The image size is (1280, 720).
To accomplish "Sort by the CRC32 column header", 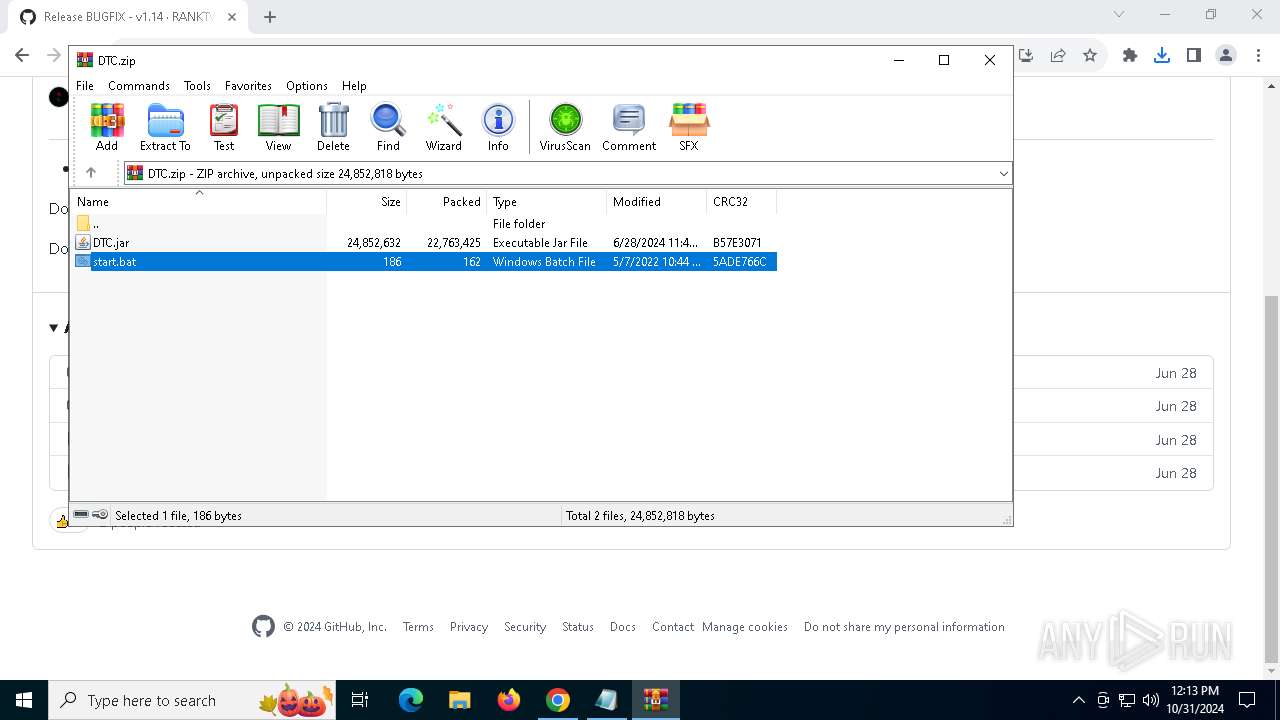I will click(x=742, y=202).
